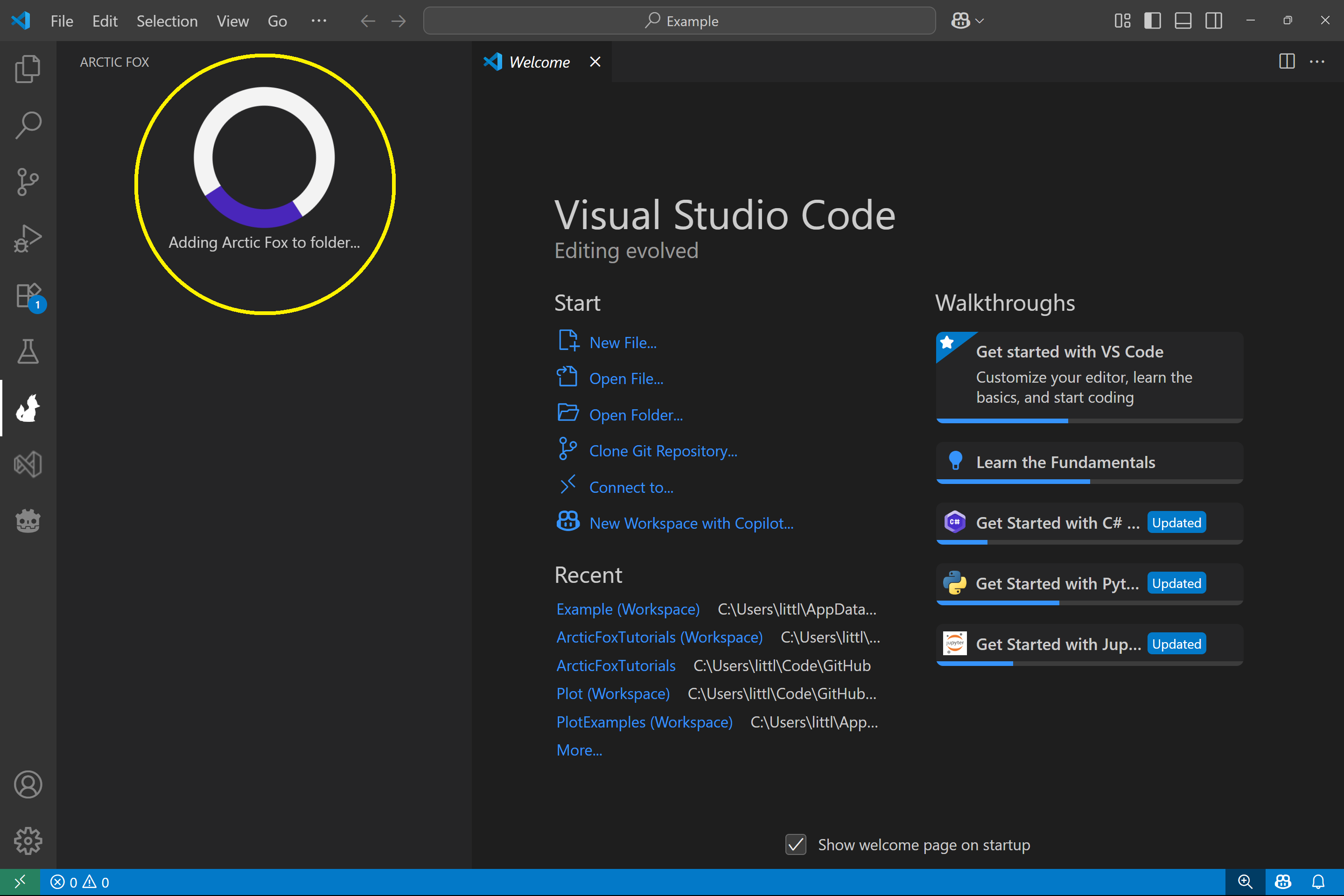Open the Godot robot icon view
The width and height of the screenshot is (1344, 896).
[x=28, y=521]
